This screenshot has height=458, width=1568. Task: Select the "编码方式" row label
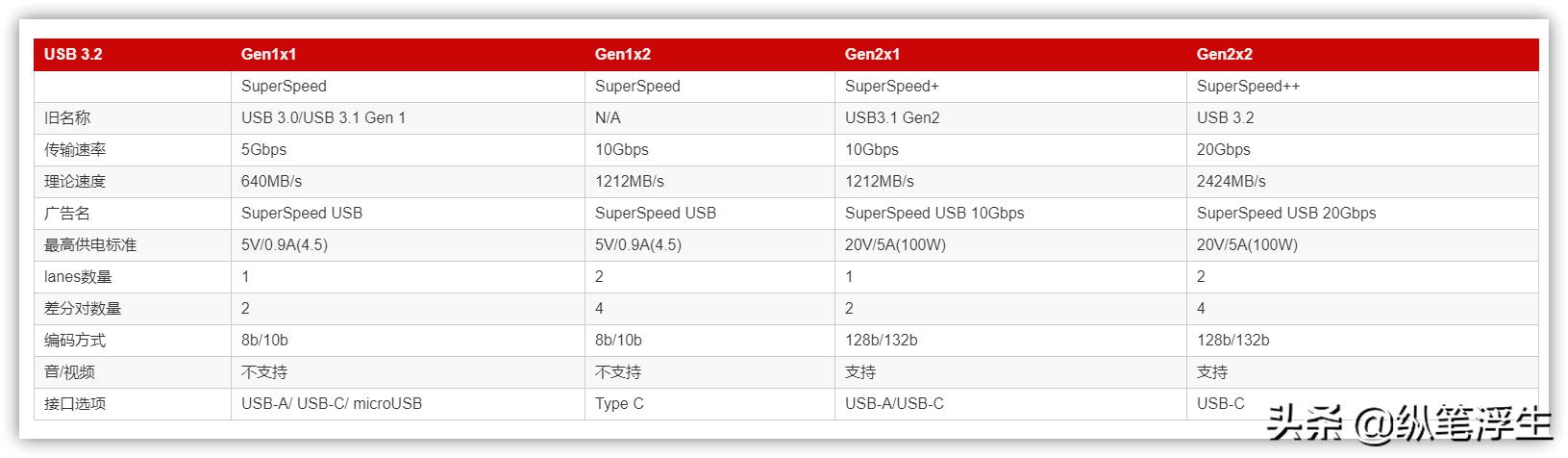75,340
